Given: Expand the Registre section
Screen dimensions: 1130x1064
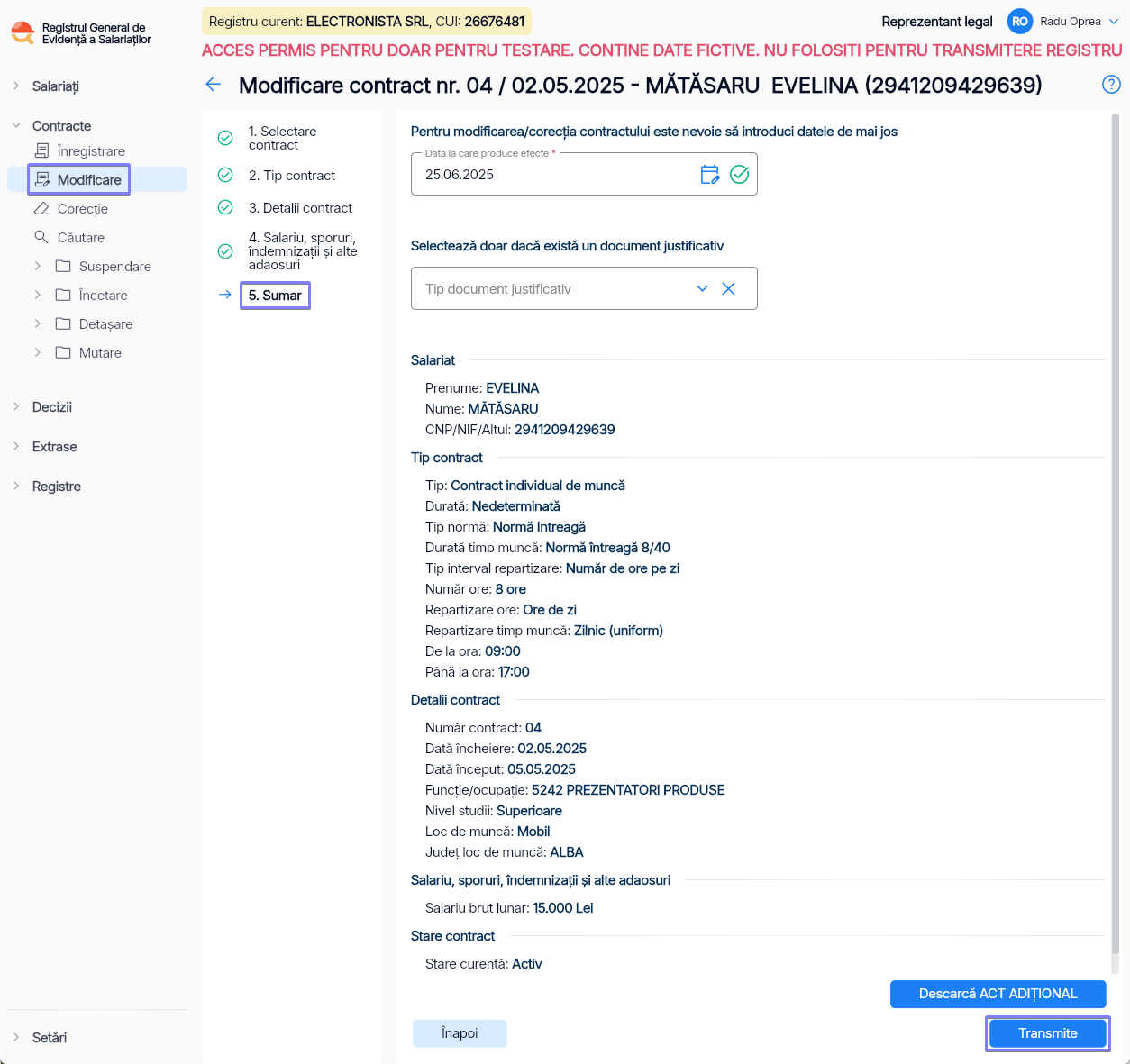Looking at the screenshot, I should pyautogui.click(x=16, y=486).
